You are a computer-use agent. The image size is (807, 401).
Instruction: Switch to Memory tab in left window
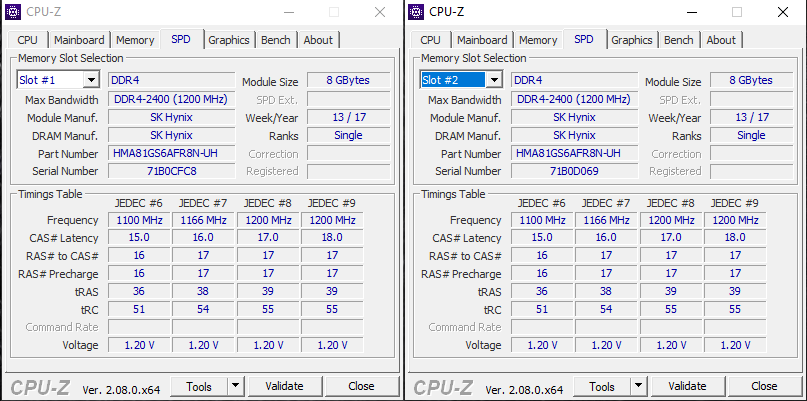click(x=135, y=40)
